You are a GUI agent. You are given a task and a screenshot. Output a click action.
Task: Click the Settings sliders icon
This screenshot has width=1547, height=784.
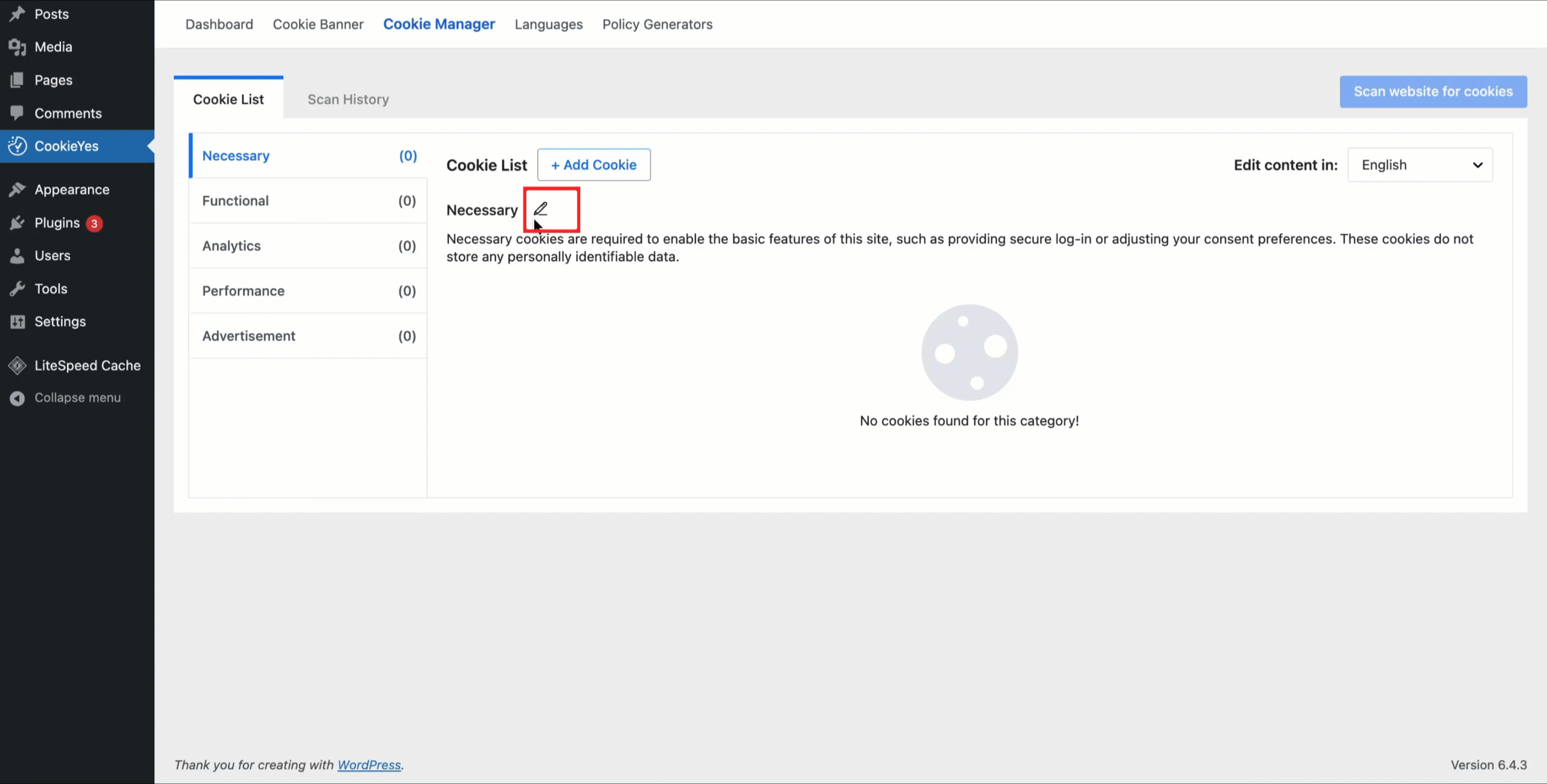click(18, 321)
